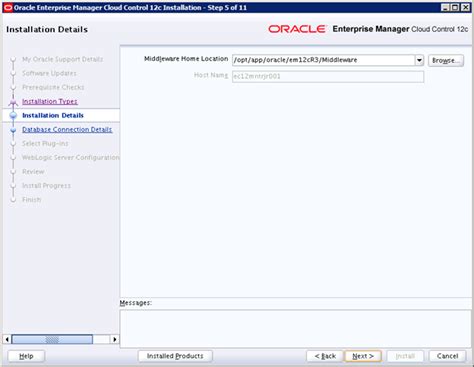Click the disabled Host Name field
This screenshot has width=474, height=367.
328,76
